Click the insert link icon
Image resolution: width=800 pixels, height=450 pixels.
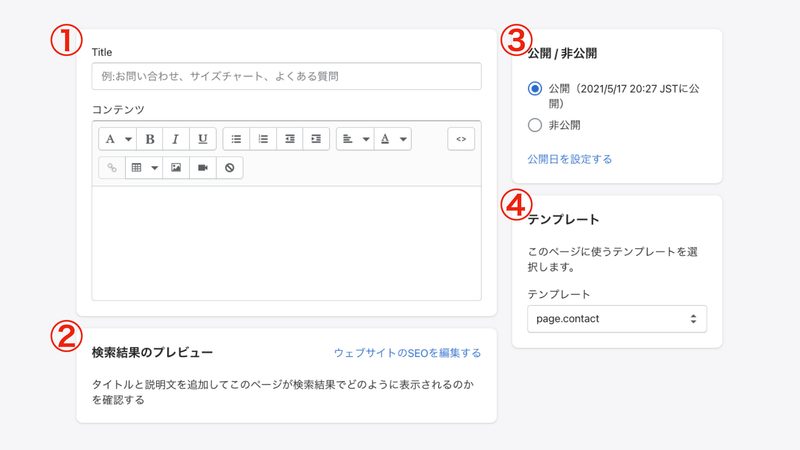coord(112,167)
